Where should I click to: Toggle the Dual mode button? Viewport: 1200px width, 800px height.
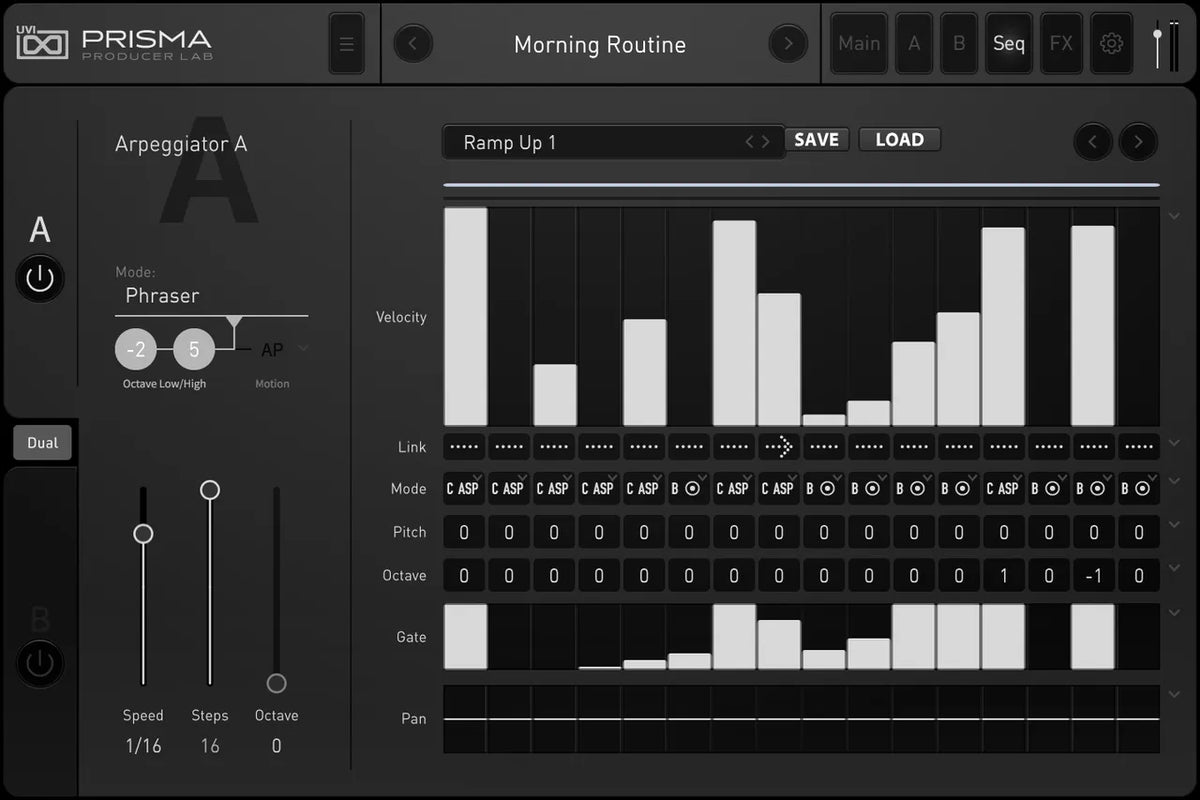42,443
